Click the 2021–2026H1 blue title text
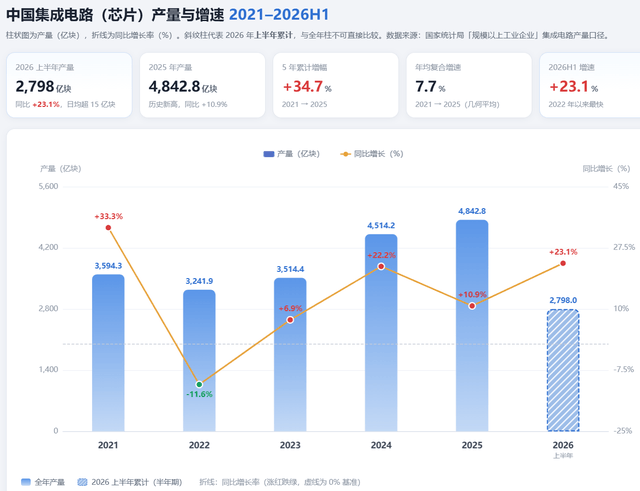The image size is (640, 491). pos(279,15)
